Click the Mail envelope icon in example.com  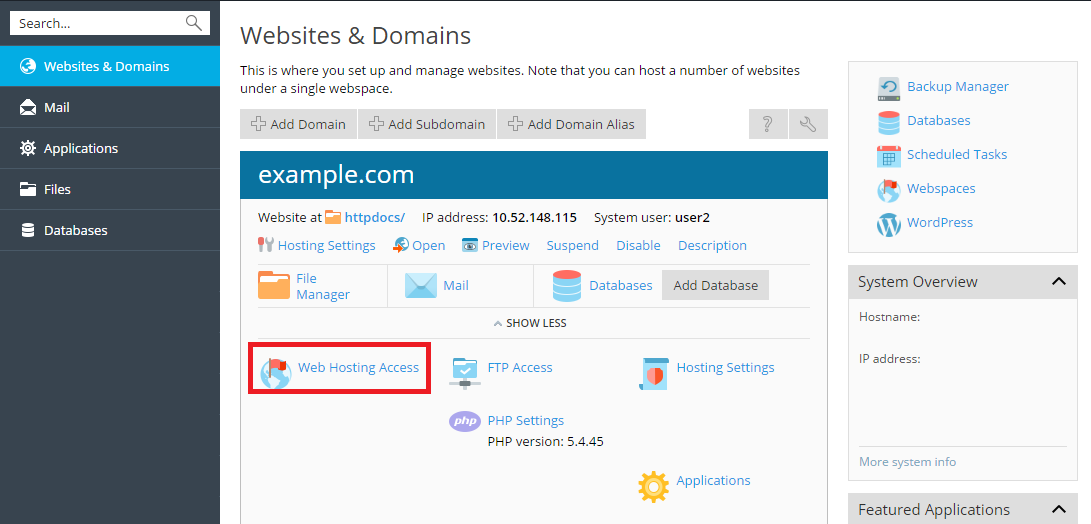420,285
